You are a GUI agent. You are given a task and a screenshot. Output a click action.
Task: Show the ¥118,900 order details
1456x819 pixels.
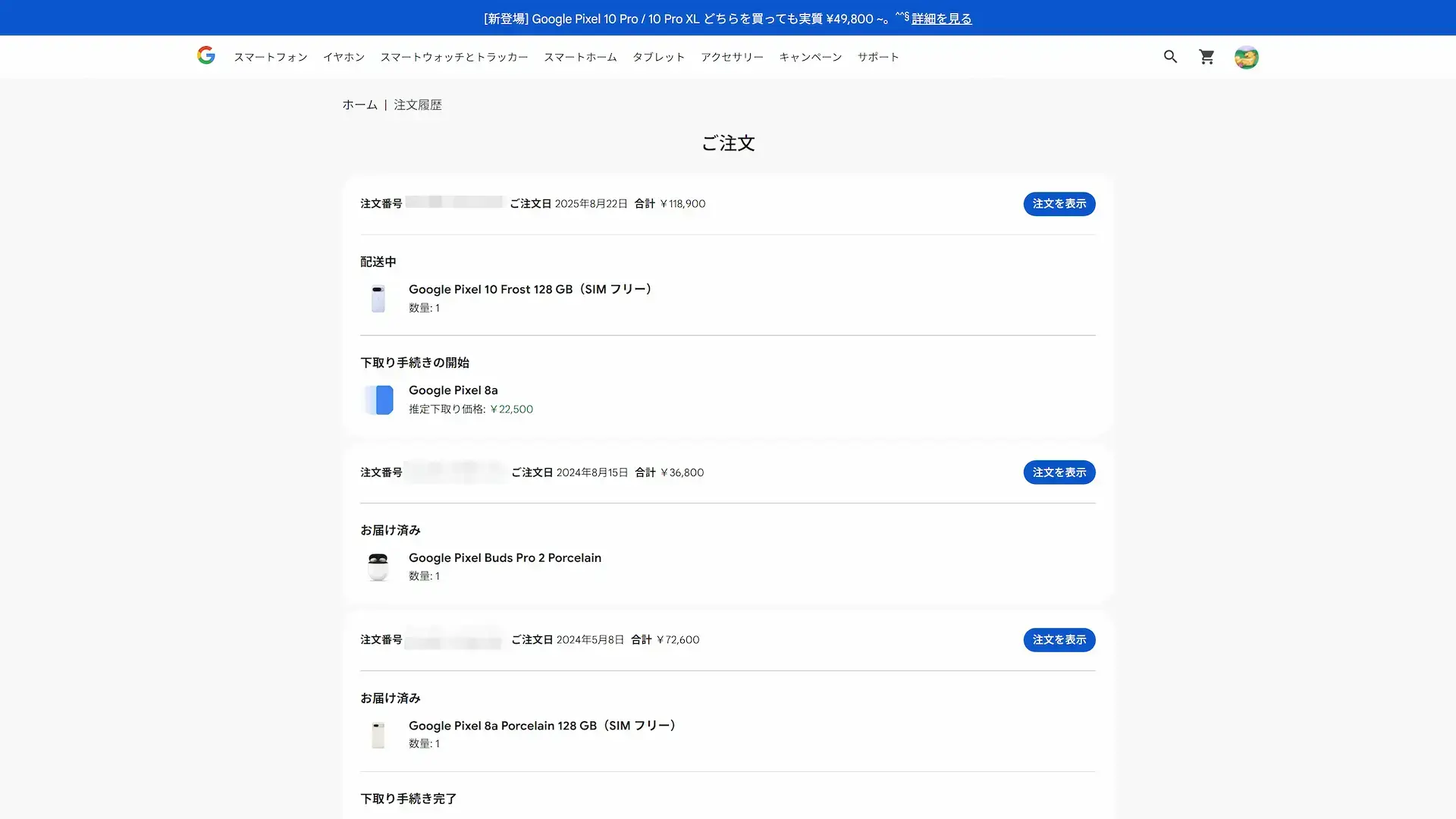1059,203
